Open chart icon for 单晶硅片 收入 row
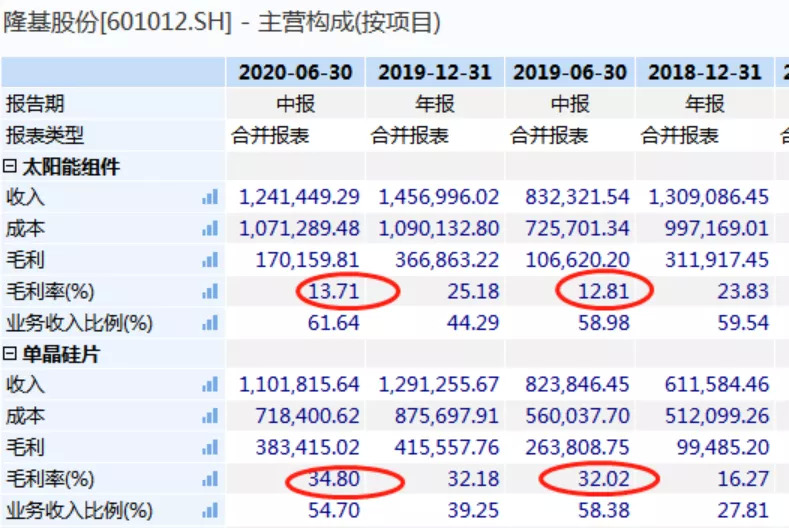The width and height of the screenshot is (789, 528). (210, 385)
